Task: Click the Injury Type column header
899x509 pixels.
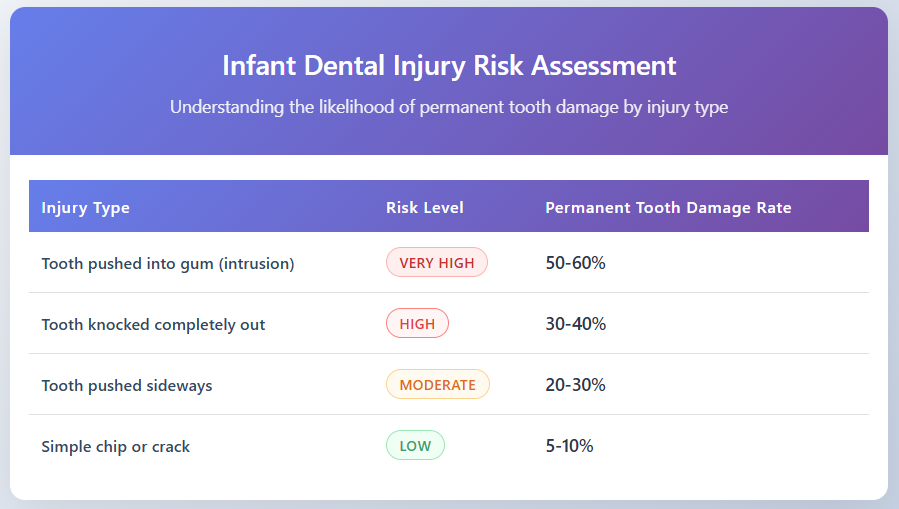Action: tap(86, 208)
